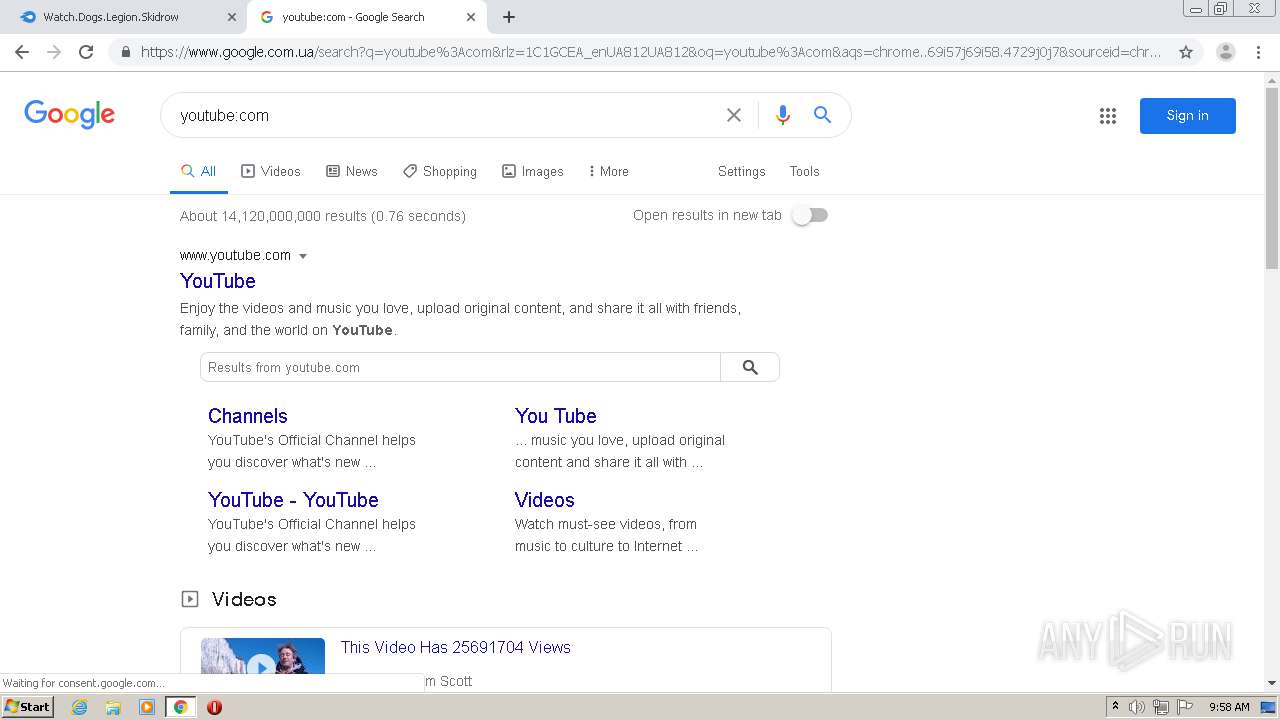Switch to the All results tab
The height and width of the screenshot is (720, 1280).
198,171
